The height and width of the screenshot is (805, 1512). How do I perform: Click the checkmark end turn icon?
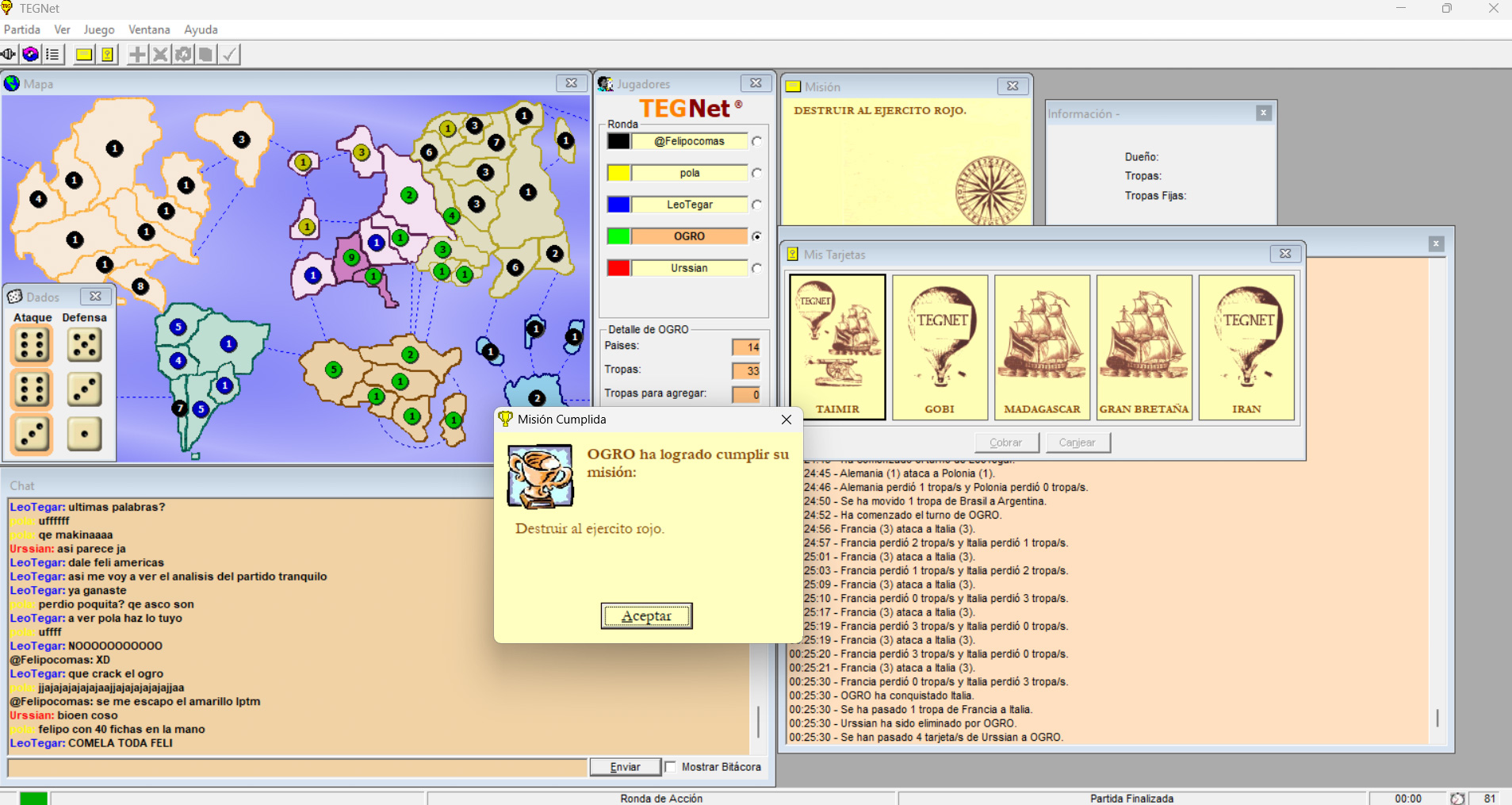click(x=229, y=55)
